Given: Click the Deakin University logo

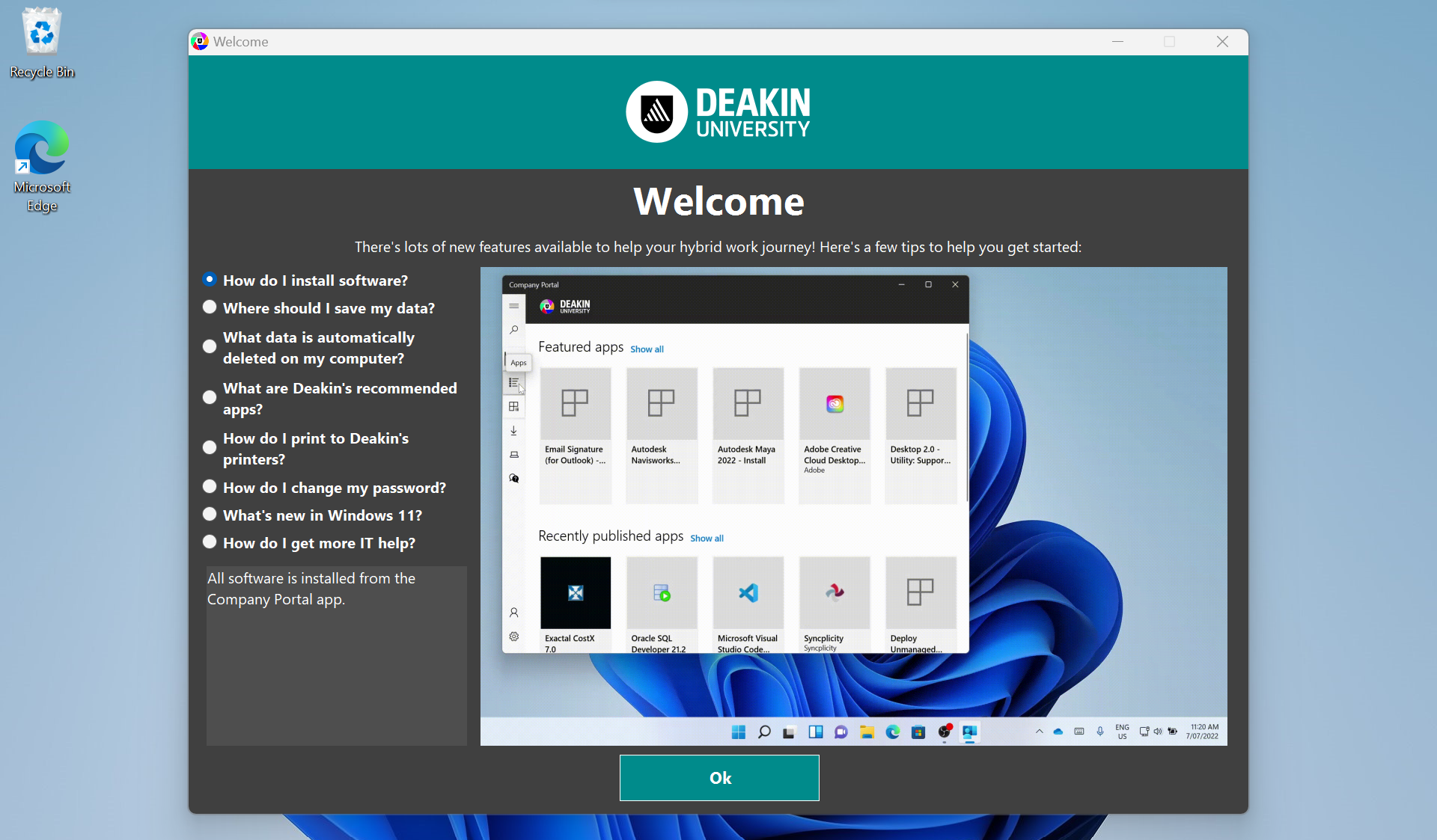Looking at the screenshot, I should [x=718, y=112].
